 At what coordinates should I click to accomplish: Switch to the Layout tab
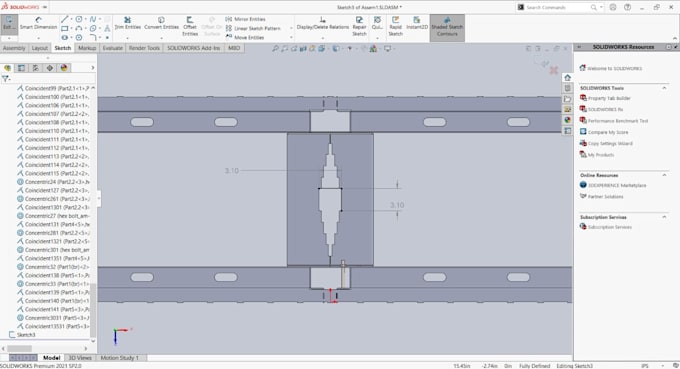point(40,48)
